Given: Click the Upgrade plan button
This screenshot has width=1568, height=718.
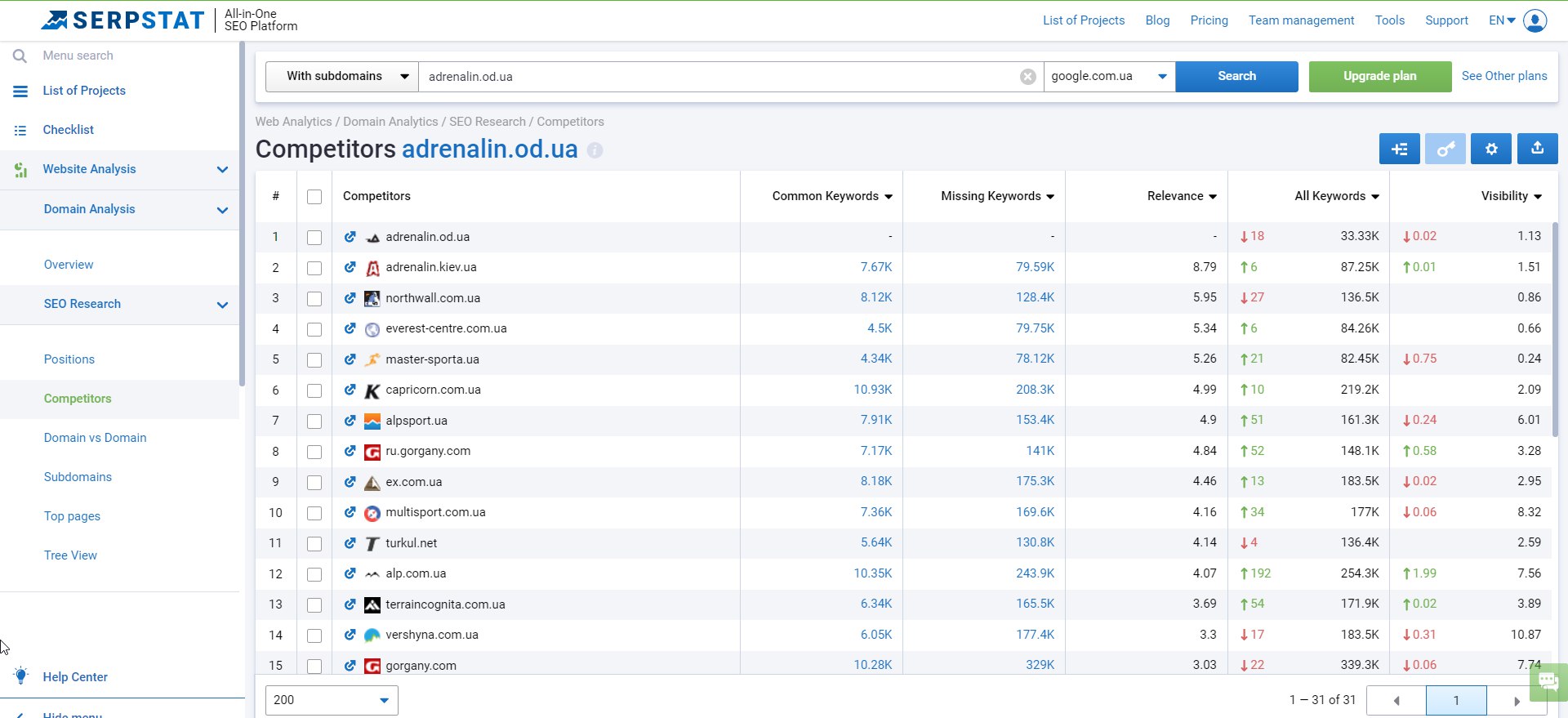Looking at the screenshot, I should (x=1380, y=77).
